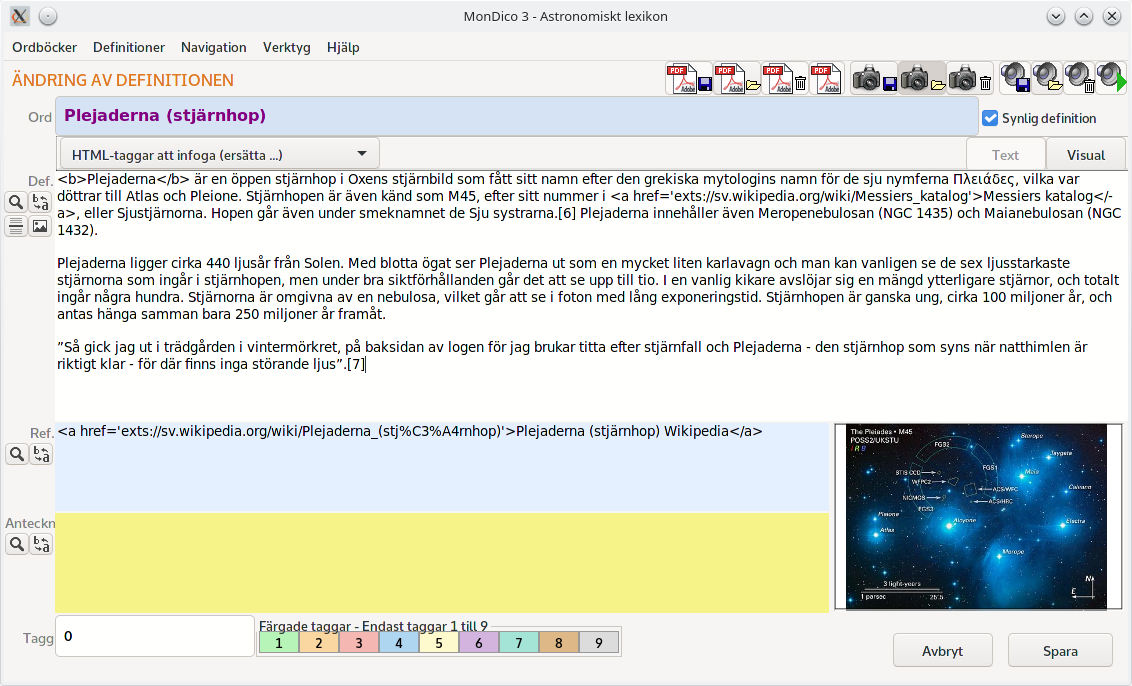This screenshot has height=686, width=1132.
Task: Click the Spara button
Action: [1060, 651]
